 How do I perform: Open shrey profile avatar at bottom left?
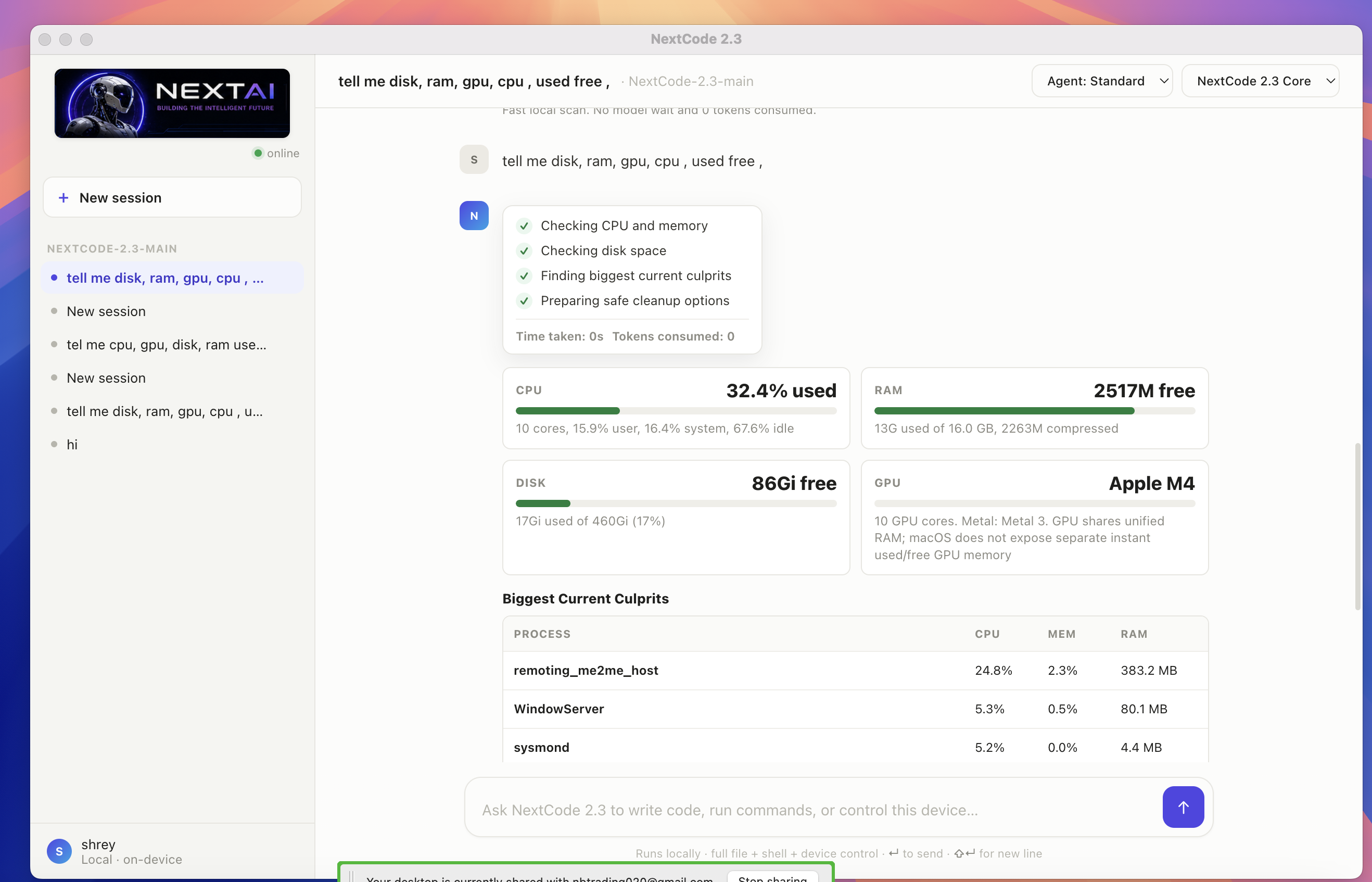click(x=59, y=851)
